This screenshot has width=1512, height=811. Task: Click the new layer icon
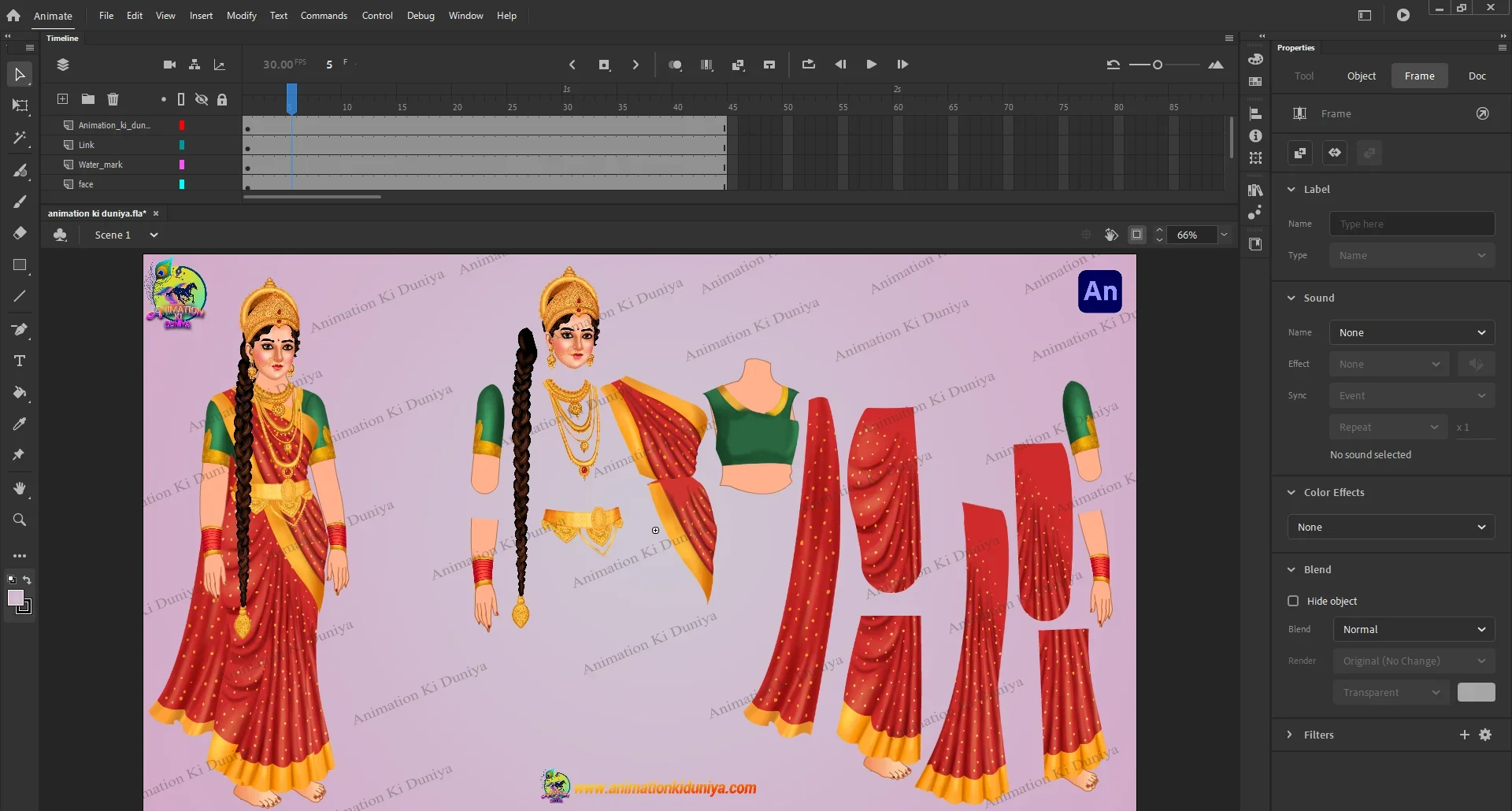pyautogui.click(x=62, y=99)
